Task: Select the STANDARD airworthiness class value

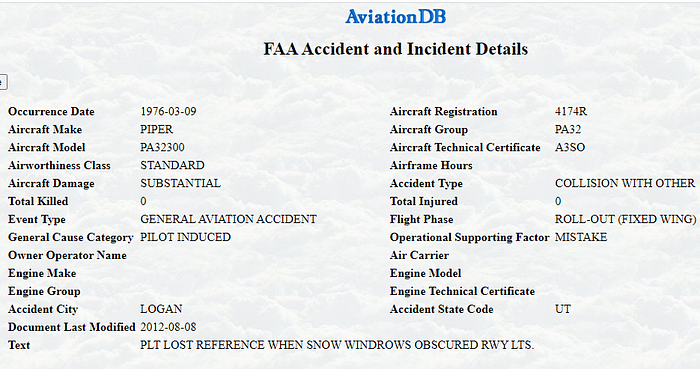Action: coord(172,165)
